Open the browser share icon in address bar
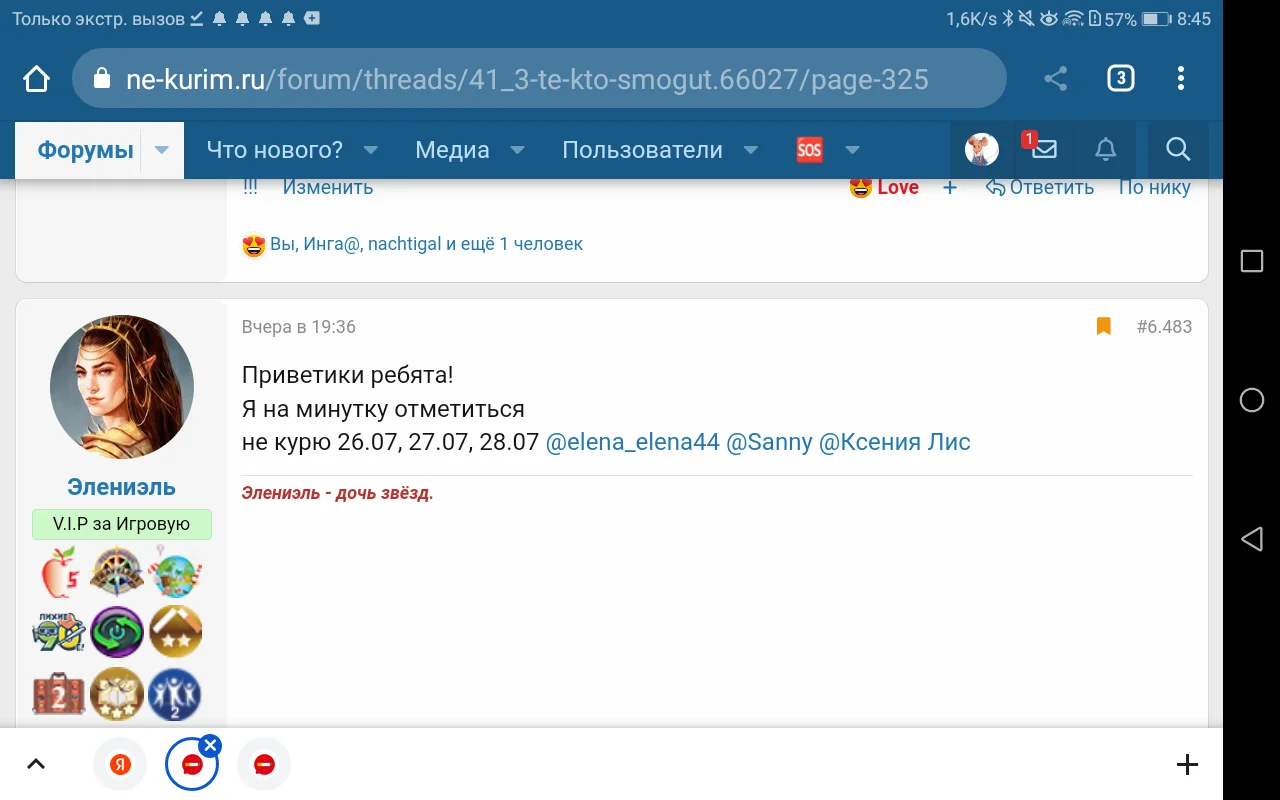Viewport: 1280px width, 800px height. 1054,78
